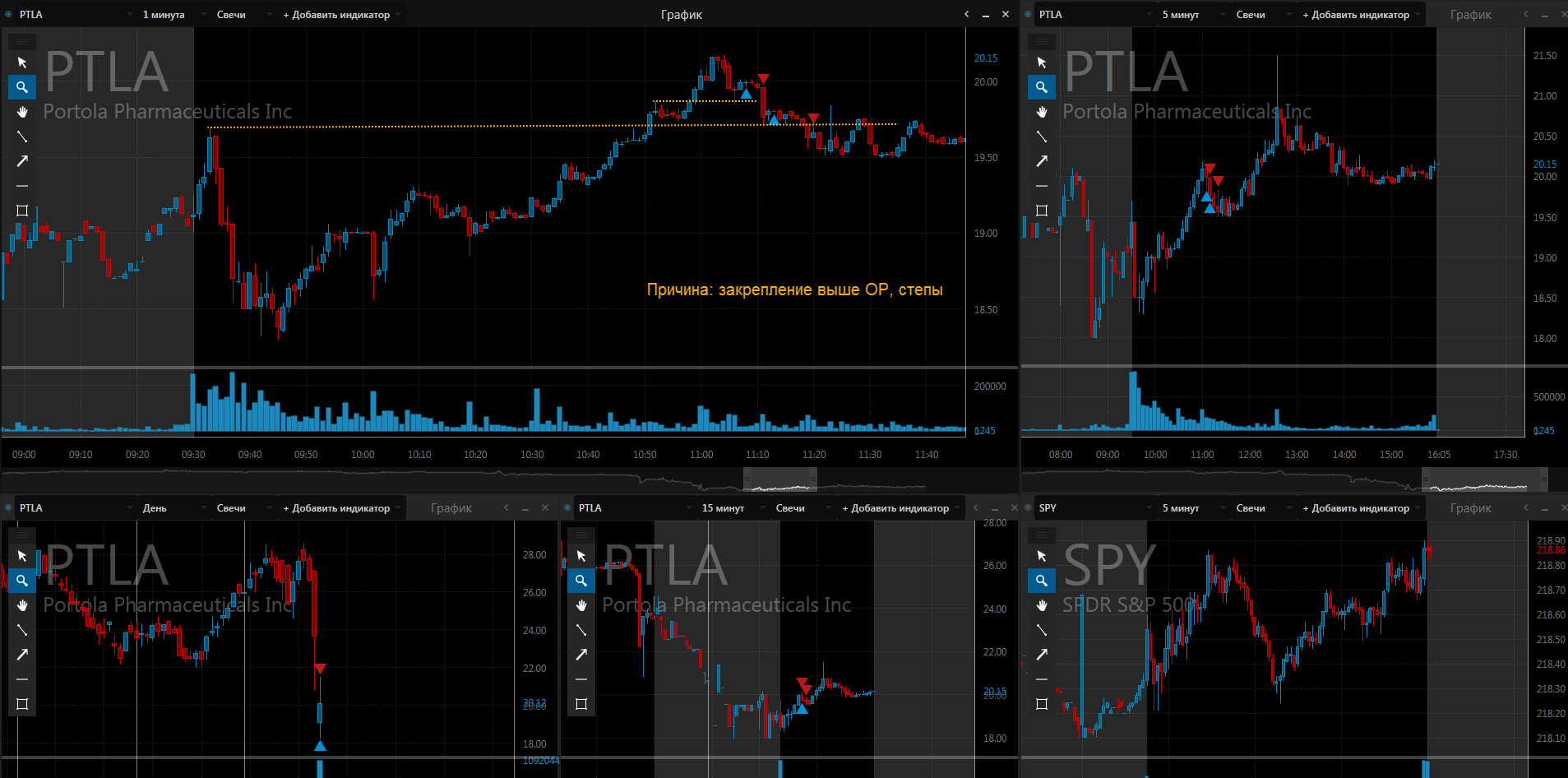Select horizontal line tool in 15 минут chart
1568x778 pixels.
click(x=581, y=679)
